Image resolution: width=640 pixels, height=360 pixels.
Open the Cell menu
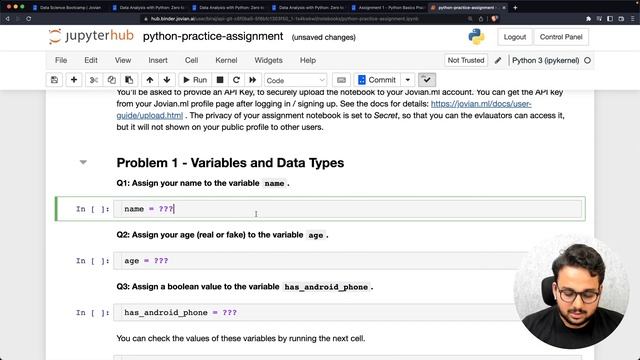pos(191,60)
